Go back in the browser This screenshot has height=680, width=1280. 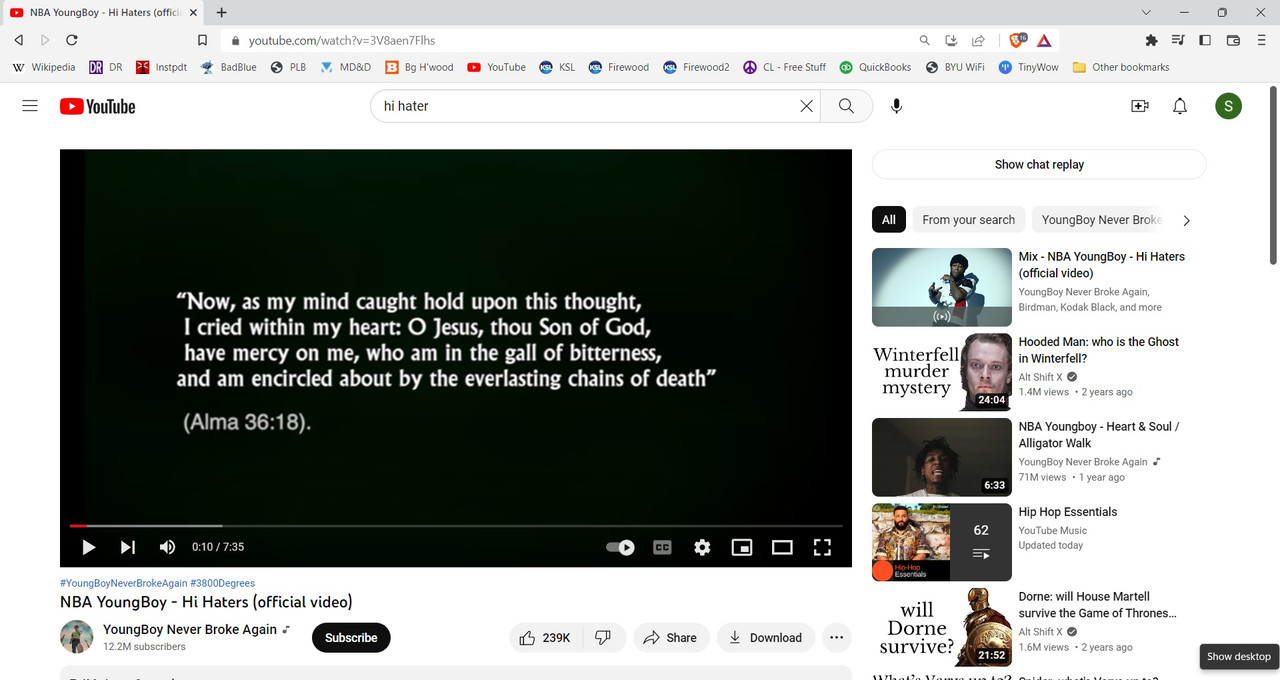coord(19,40)
